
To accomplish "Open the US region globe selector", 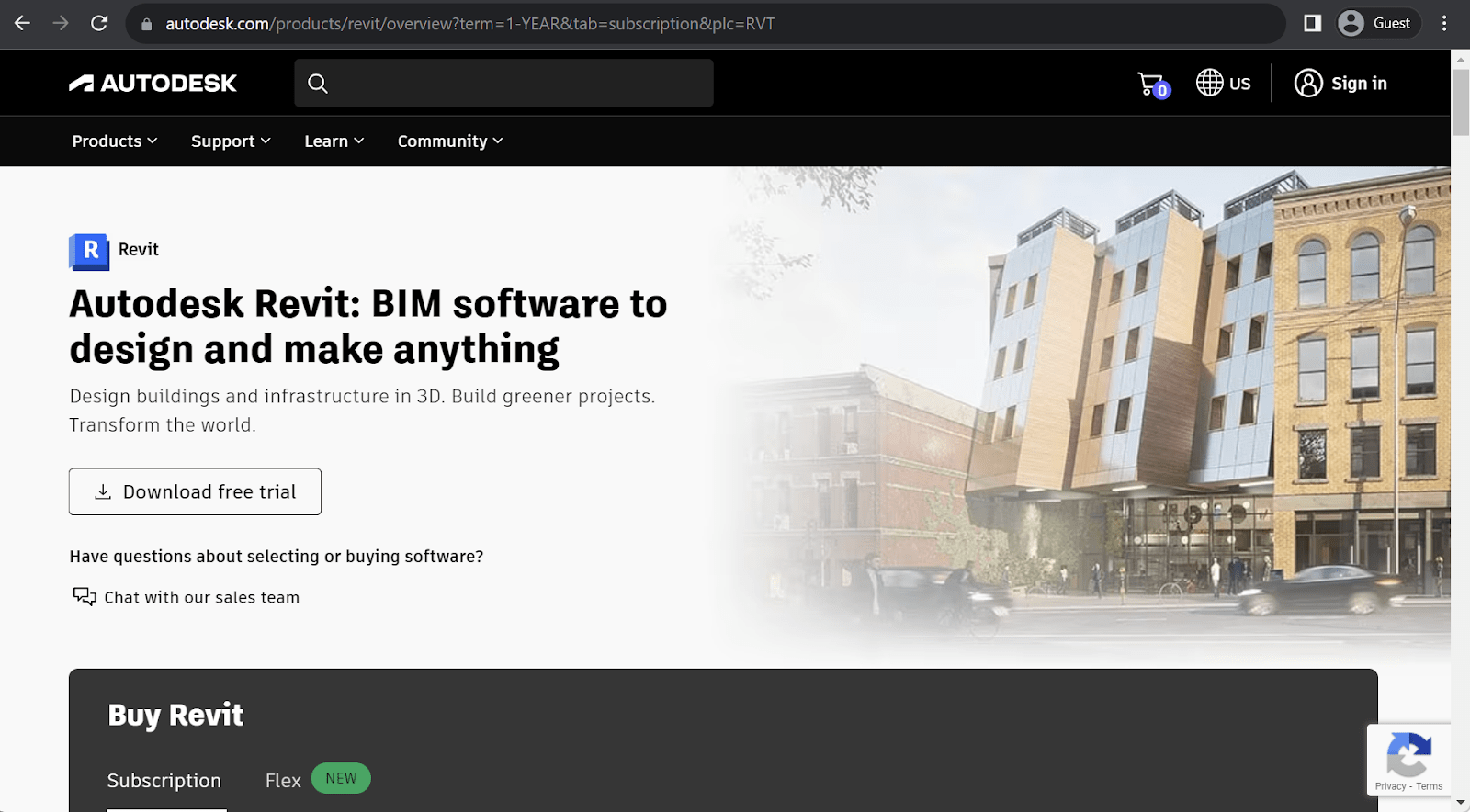I will coord(1223,83).
